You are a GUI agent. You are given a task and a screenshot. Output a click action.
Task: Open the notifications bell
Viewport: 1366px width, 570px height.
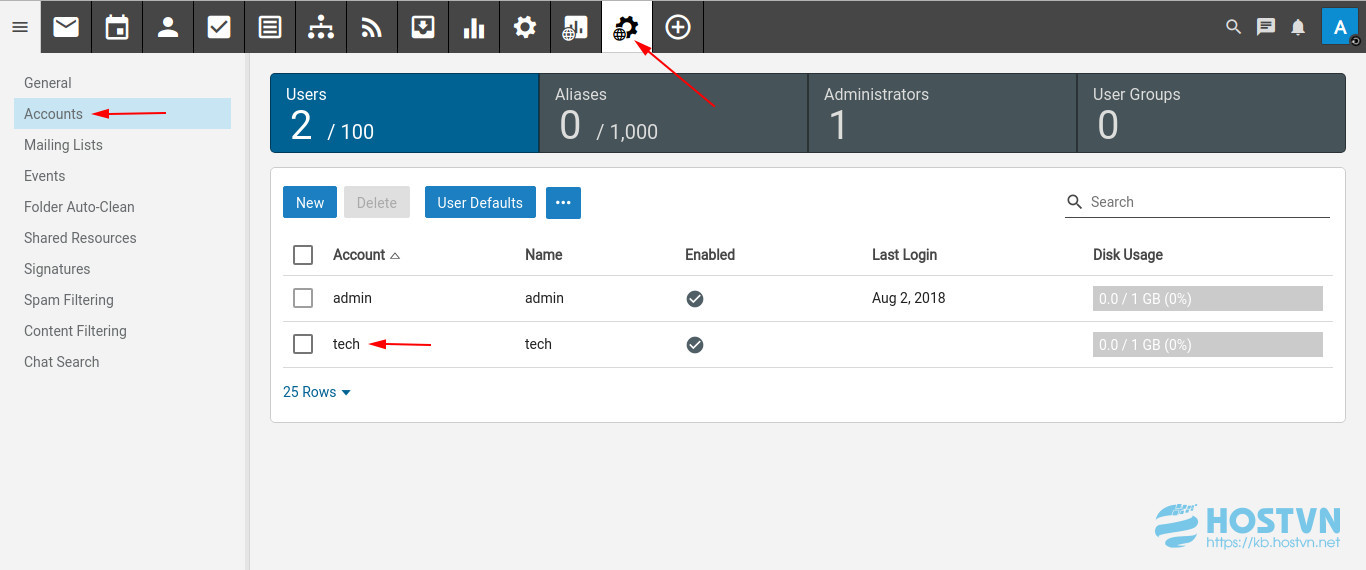[1298, 27]
